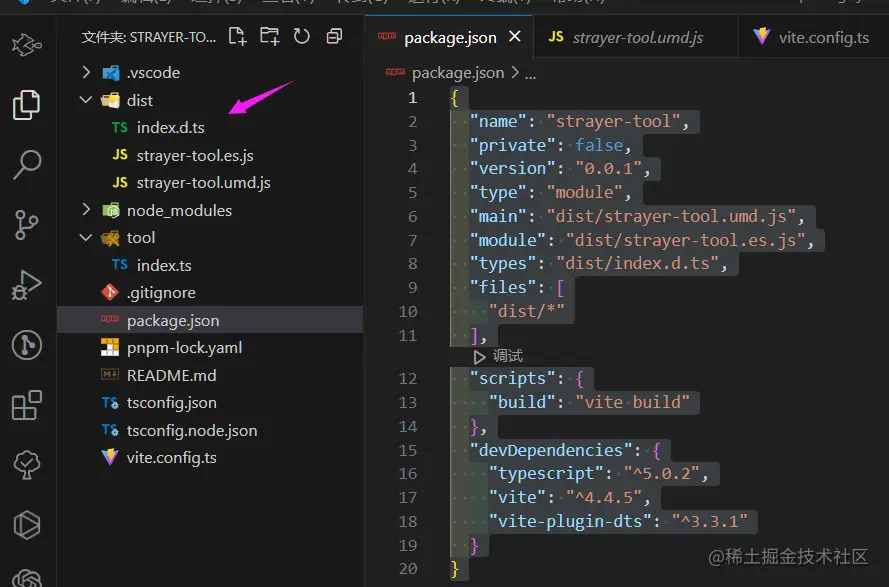
Task: Open pnpm-lock.yaml file
Action: tap(210, 348)
